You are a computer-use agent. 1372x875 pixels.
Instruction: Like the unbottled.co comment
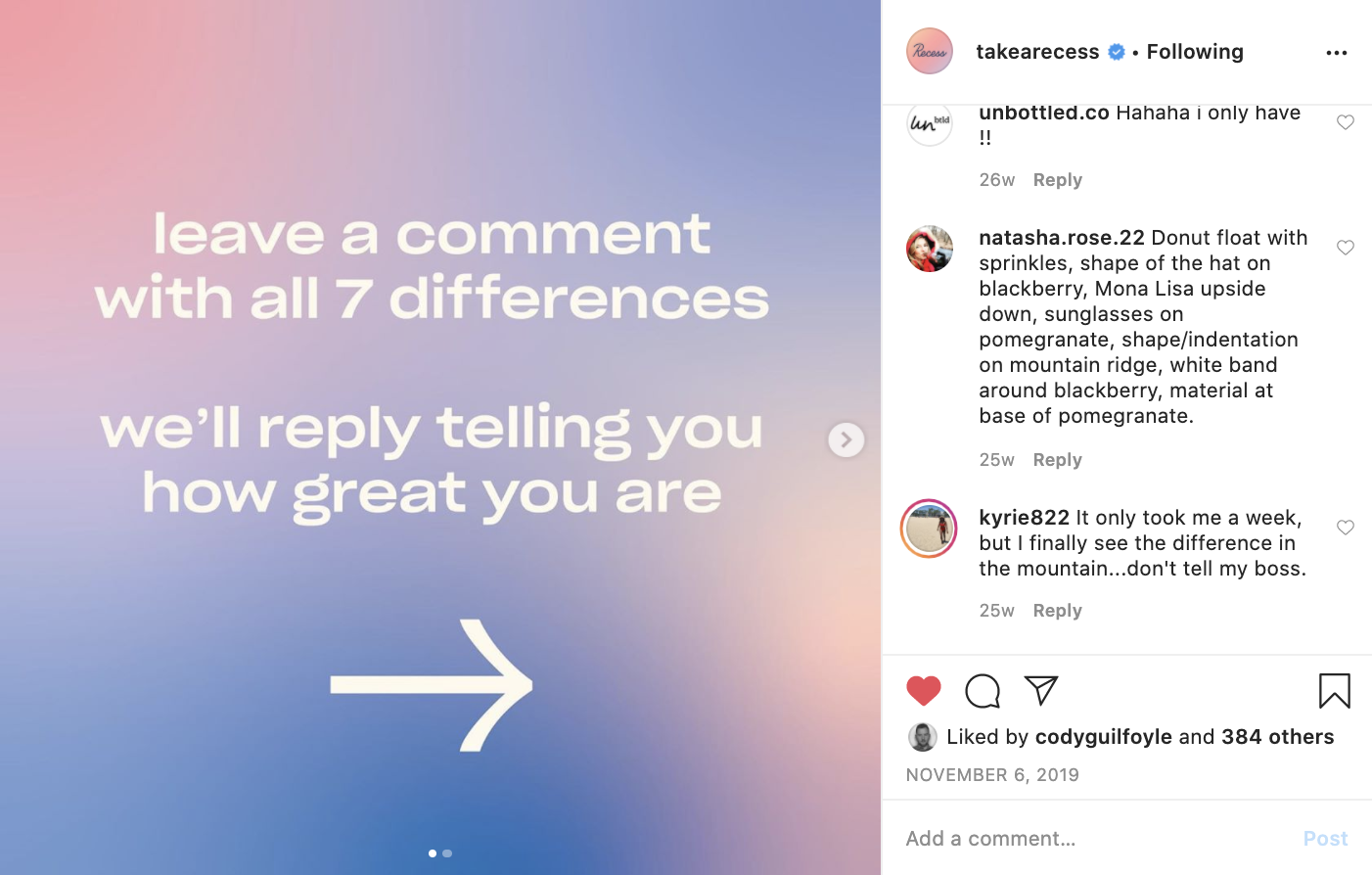point(1346,122)
